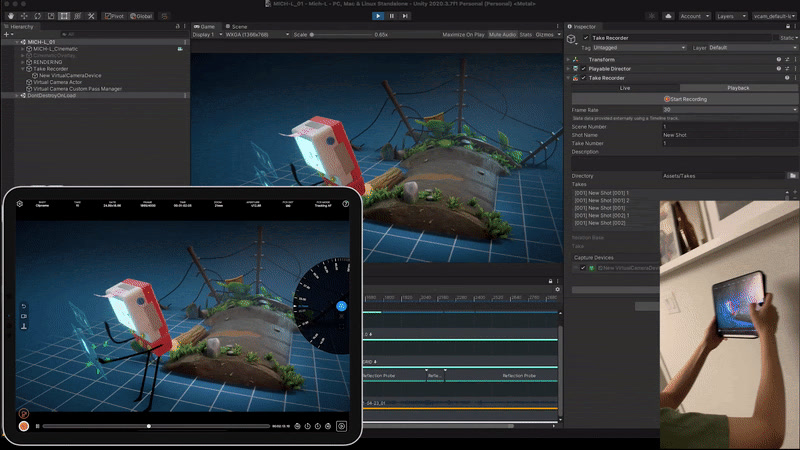Open Playable Director presets icon

pyautogui.click(x=787, y=69)
